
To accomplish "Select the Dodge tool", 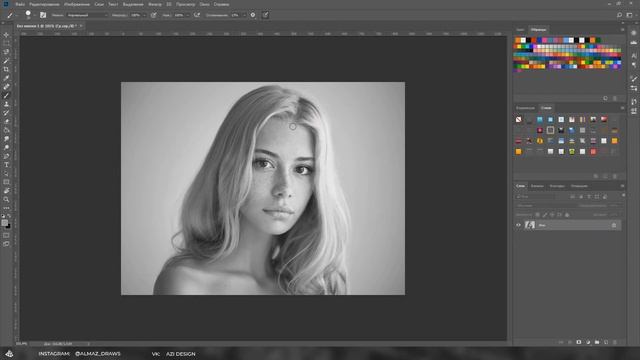I will [x=6, y=147].
